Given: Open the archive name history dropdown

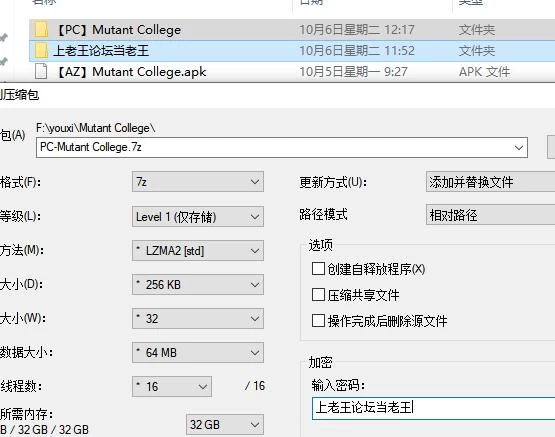Looking at the screenshot, I should tap(519, 148).
